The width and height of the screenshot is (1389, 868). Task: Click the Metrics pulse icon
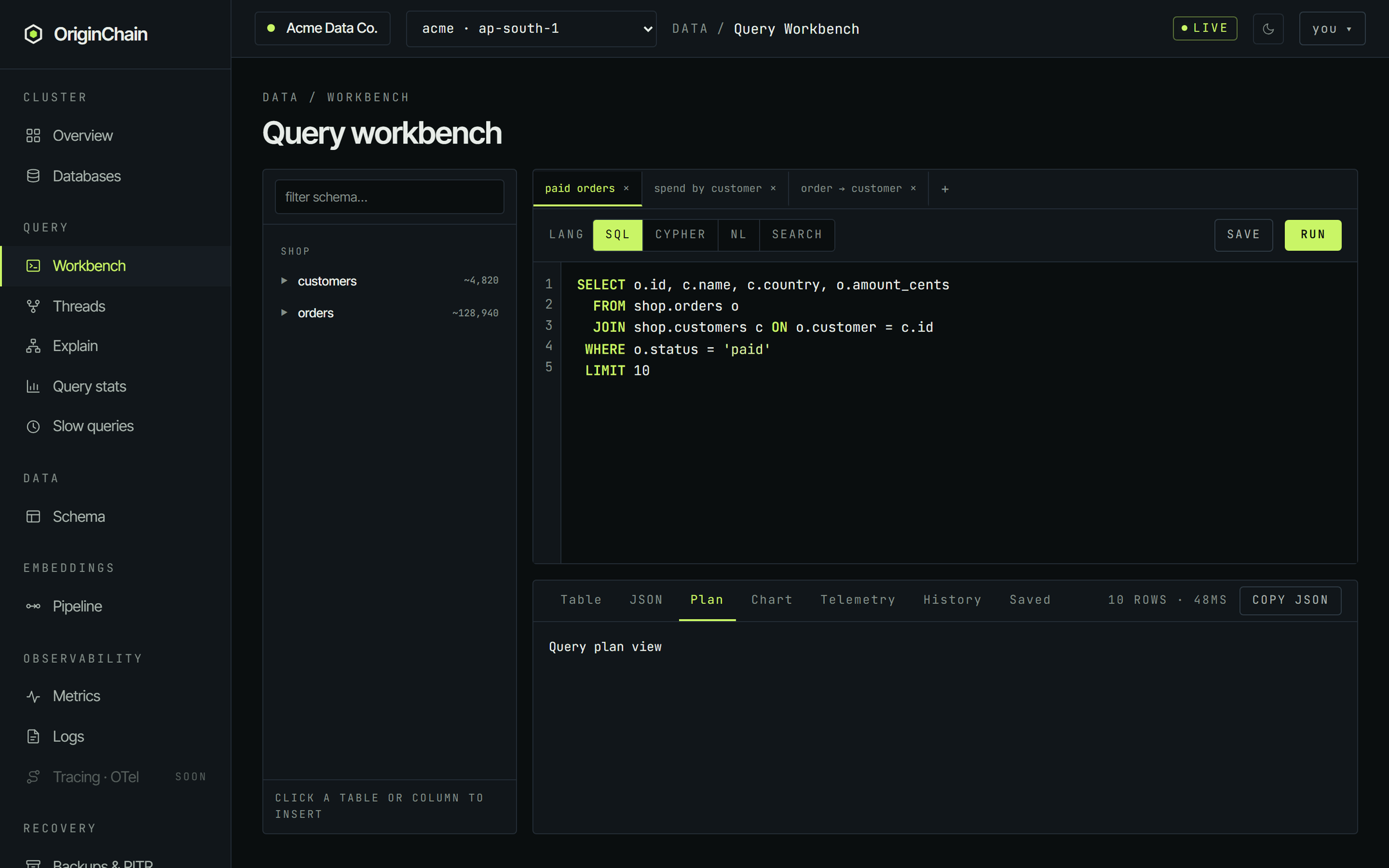(x=33, y=696)
